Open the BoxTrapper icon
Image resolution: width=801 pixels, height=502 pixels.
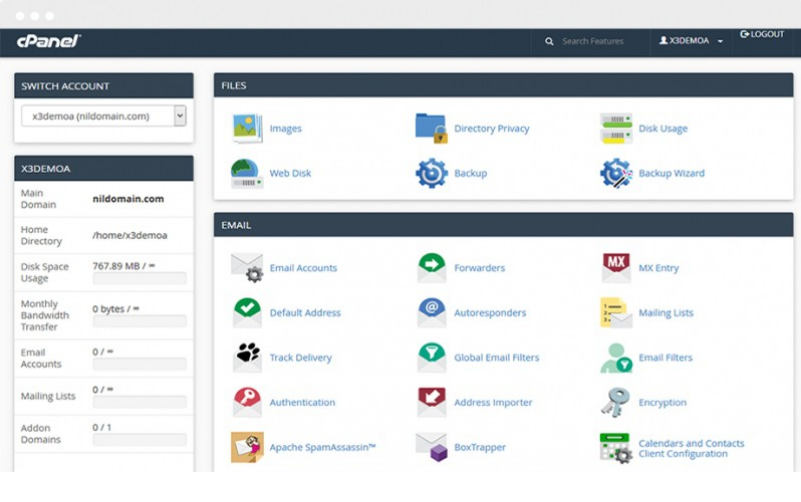pos(431,447)
